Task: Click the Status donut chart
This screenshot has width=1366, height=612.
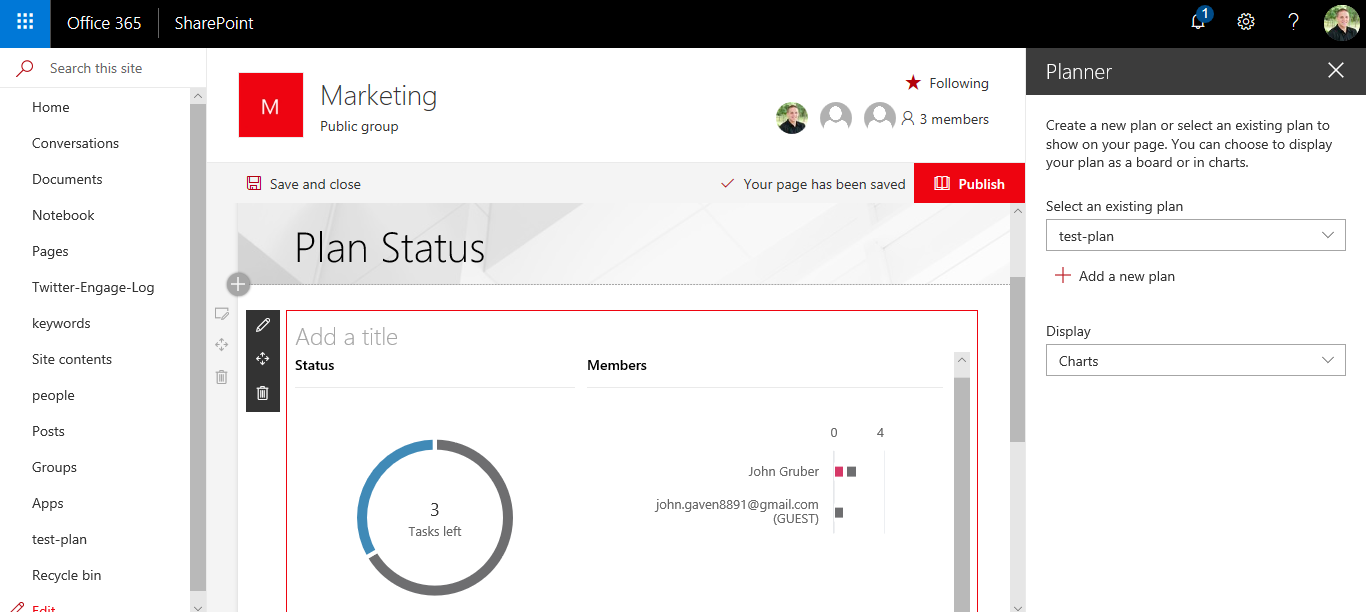Action: coord(435,518)
